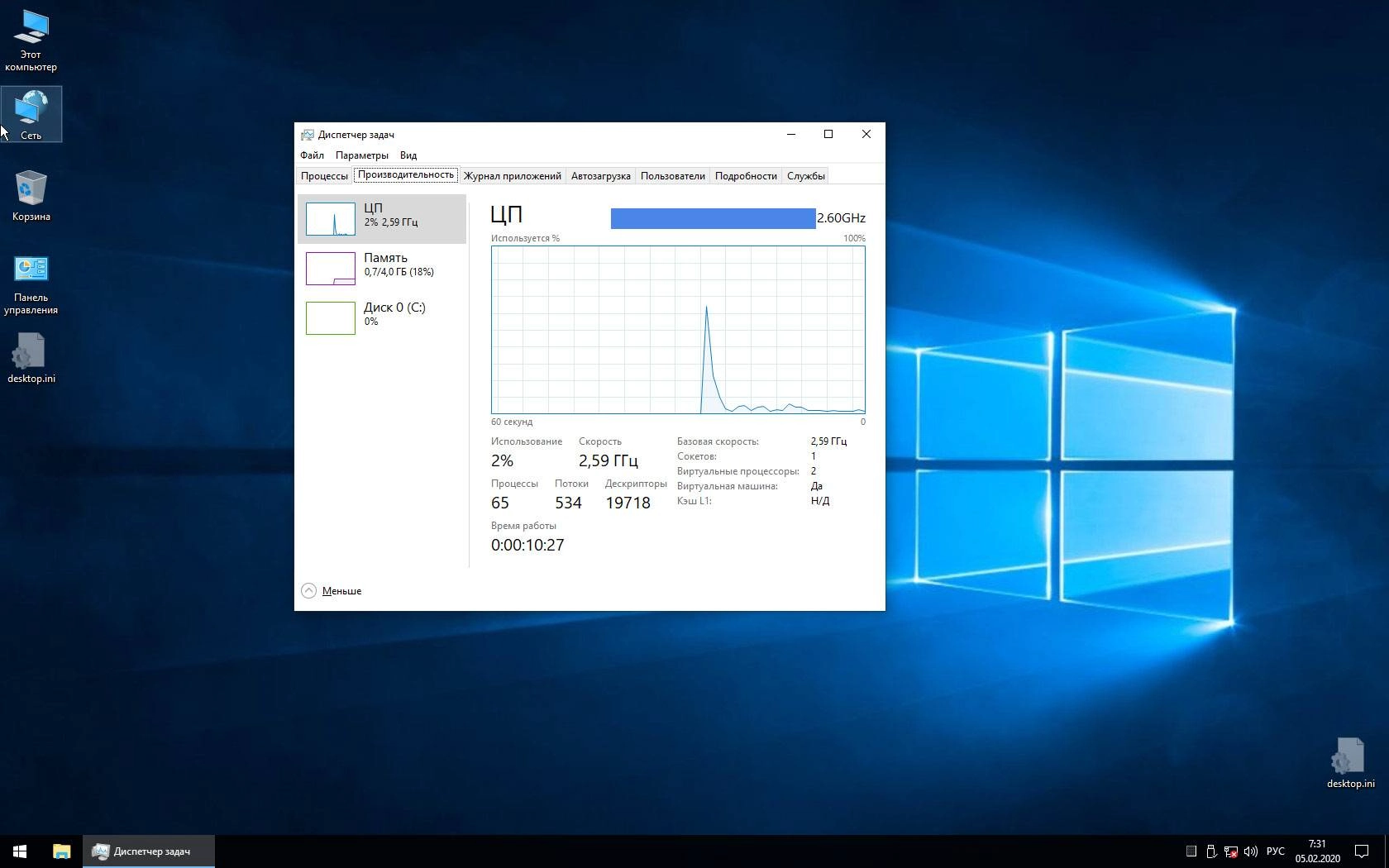Click the CPU usage graph
Screen dimensions: 1389x868
(678, 330)
